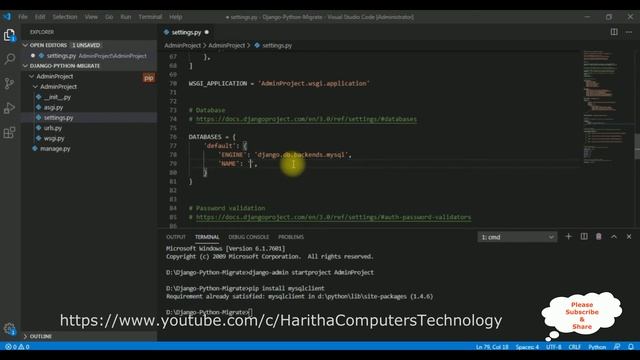Change the CRLF line ending status
This screenshot has height=360, width=640.
pos(574,347)
